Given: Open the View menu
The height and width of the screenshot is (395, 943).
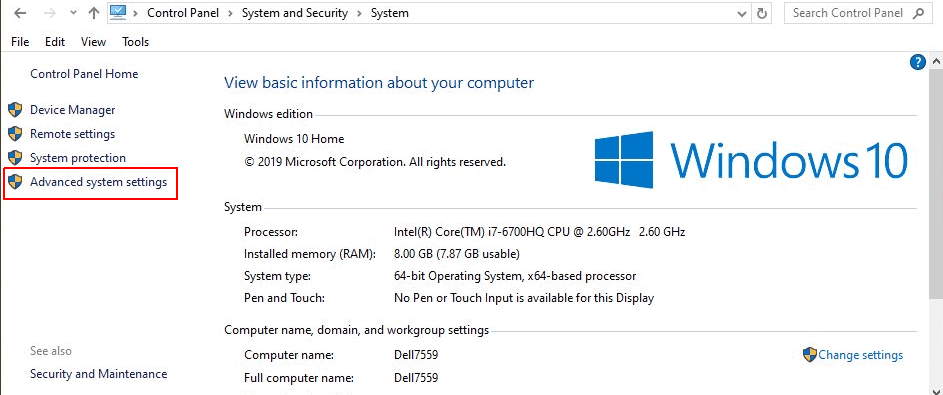Looking at the screenshot, I should (93, 41).
